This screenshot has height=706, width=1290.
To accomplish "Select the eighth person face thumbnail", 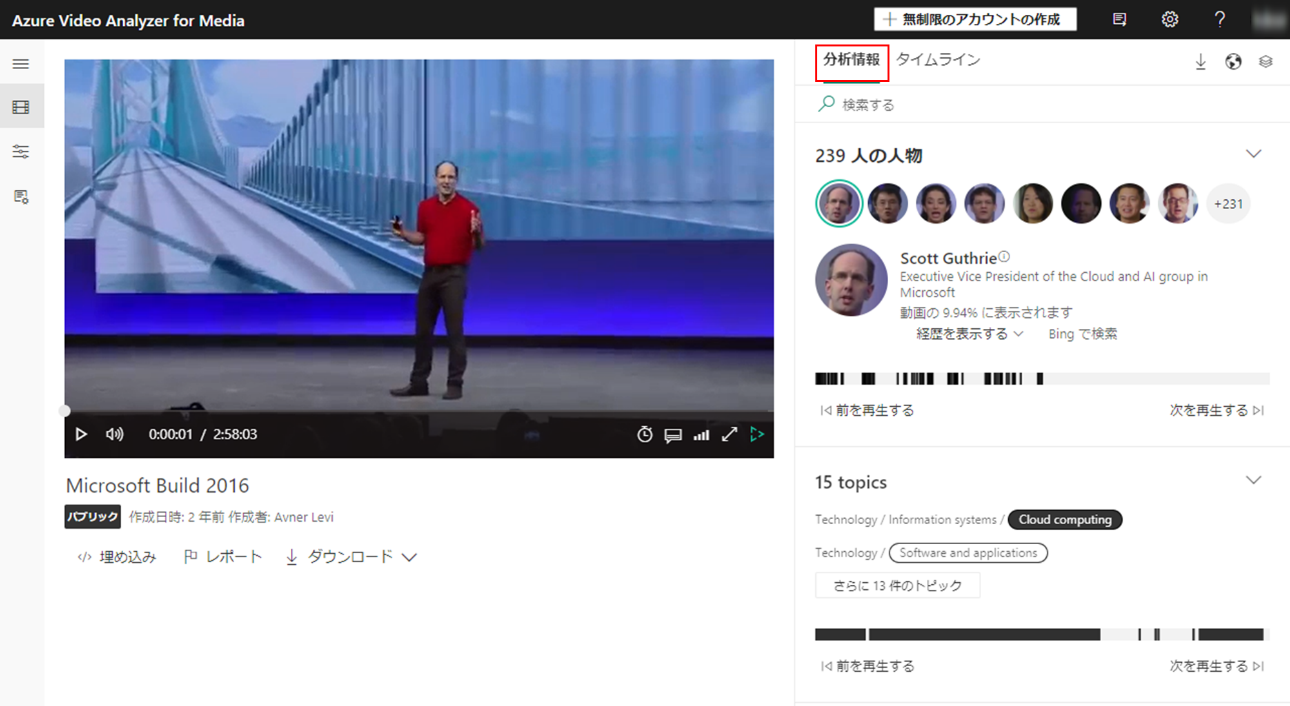I will tap(1178, 204).
